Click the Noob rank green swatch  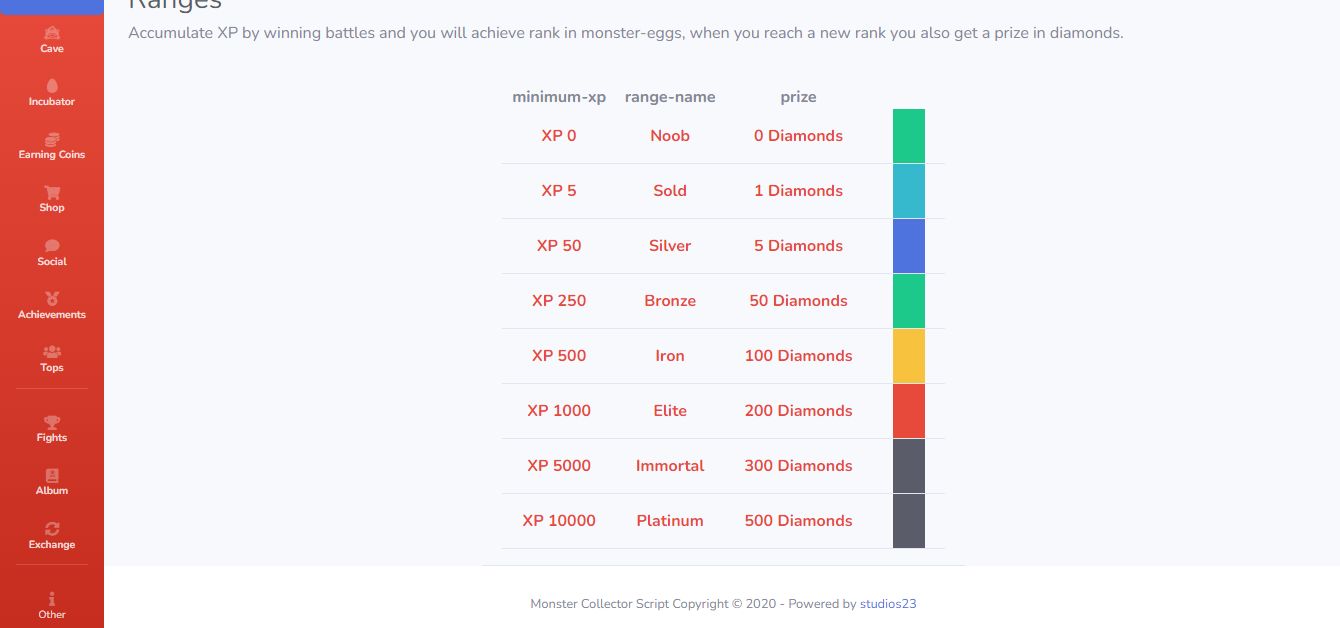point(909,136)
